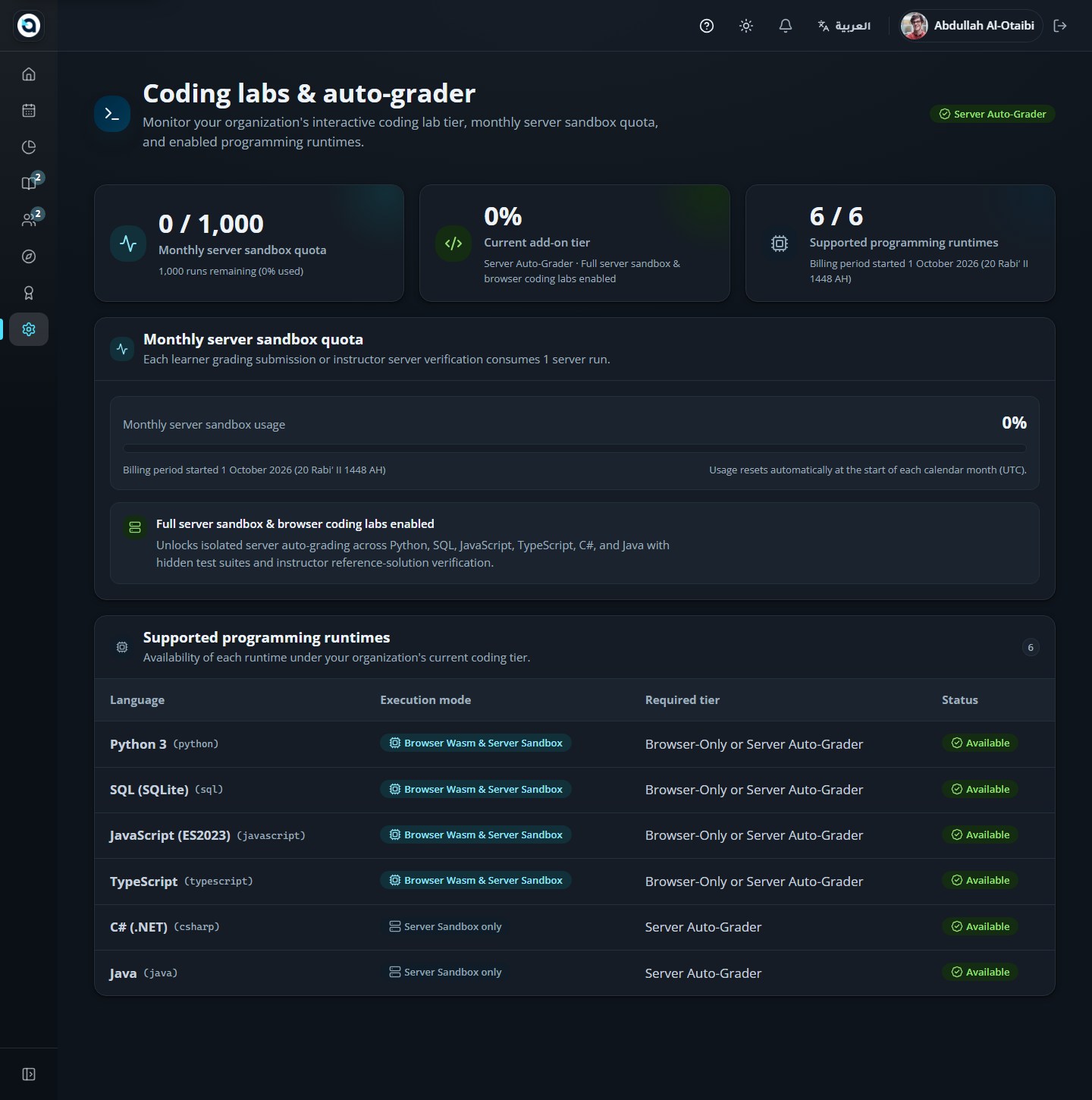
Task: Click Available status for JavaScript (ES2023)
Action: coord(980,834)
